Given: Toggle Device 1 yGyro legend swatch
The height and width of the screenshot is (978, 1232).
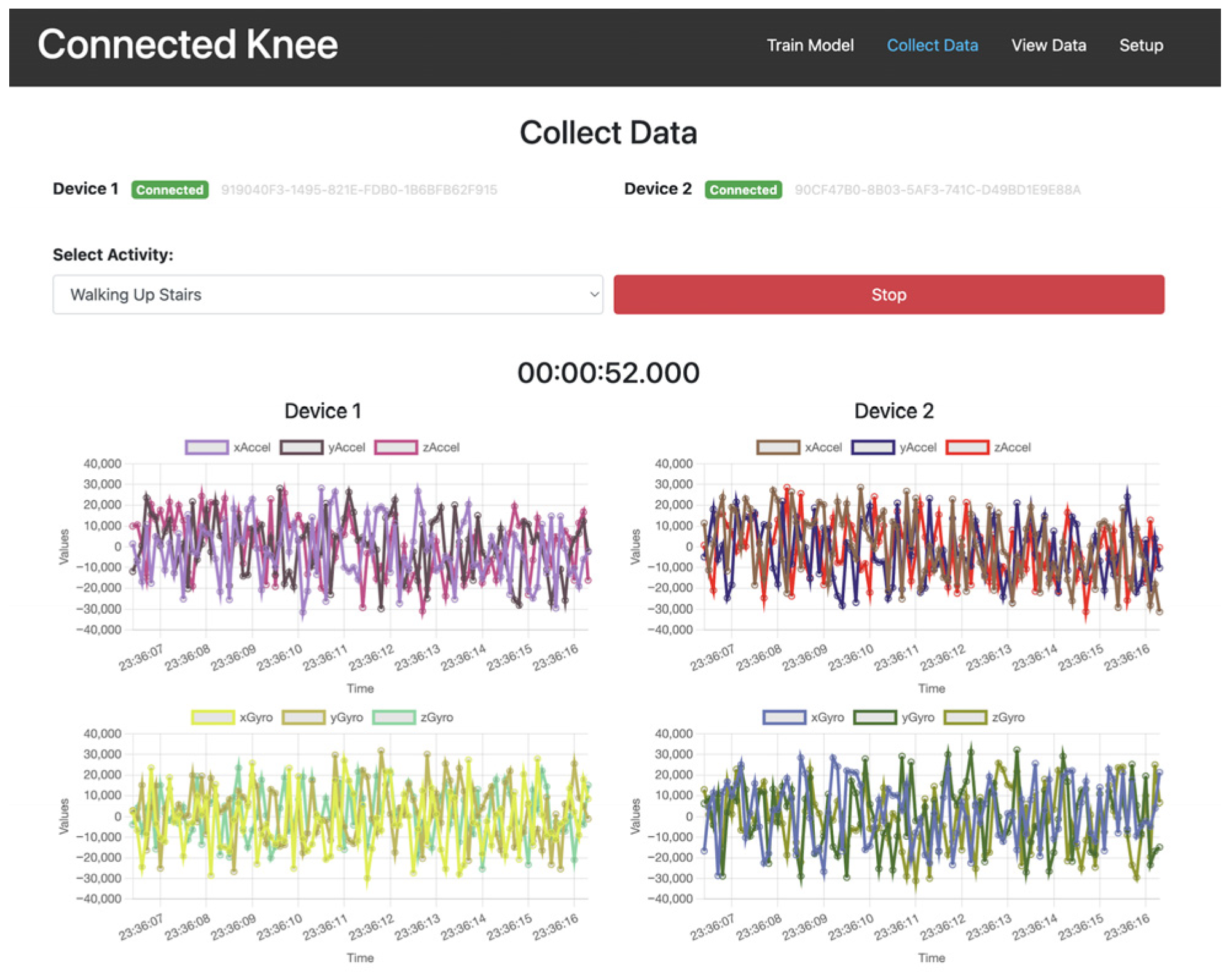Looking at the screenshot, I should [304, 717].
